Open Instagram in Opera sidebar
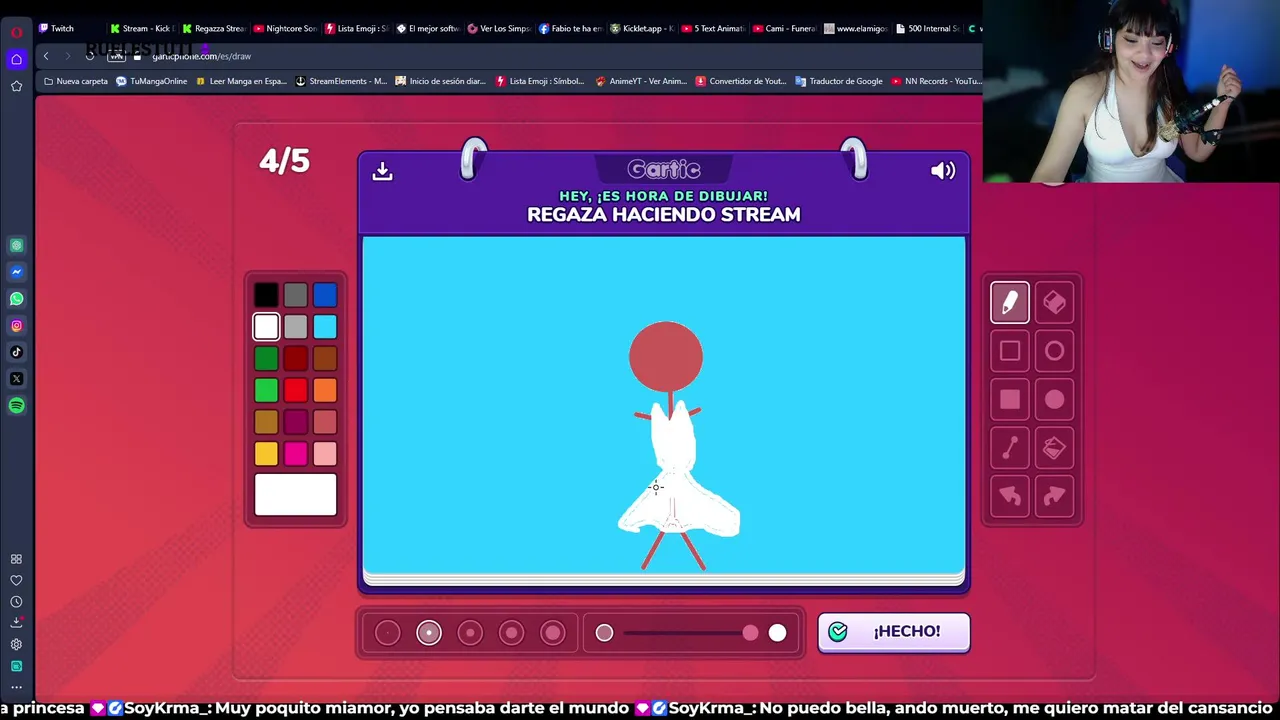1280x720 pixels. tap(16, 325)
